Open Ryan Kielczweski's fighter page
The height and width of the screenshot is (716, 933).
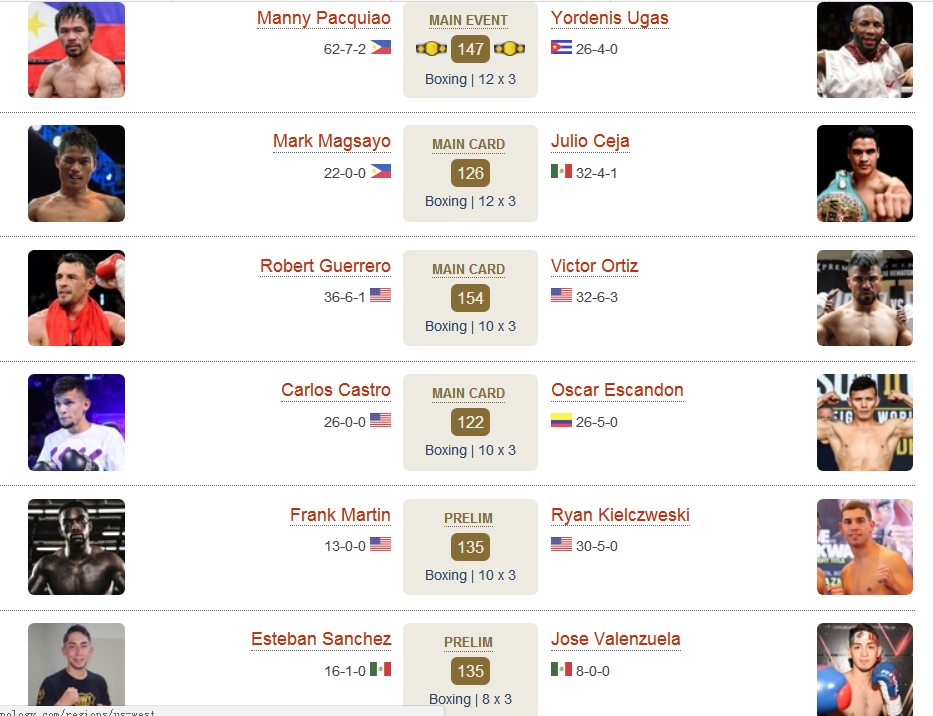[x=621, y=515]
